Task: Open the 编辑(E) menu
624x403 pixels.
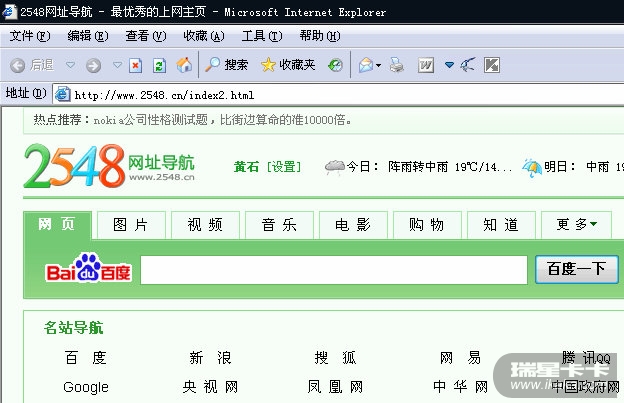Action: pos(88,36)
